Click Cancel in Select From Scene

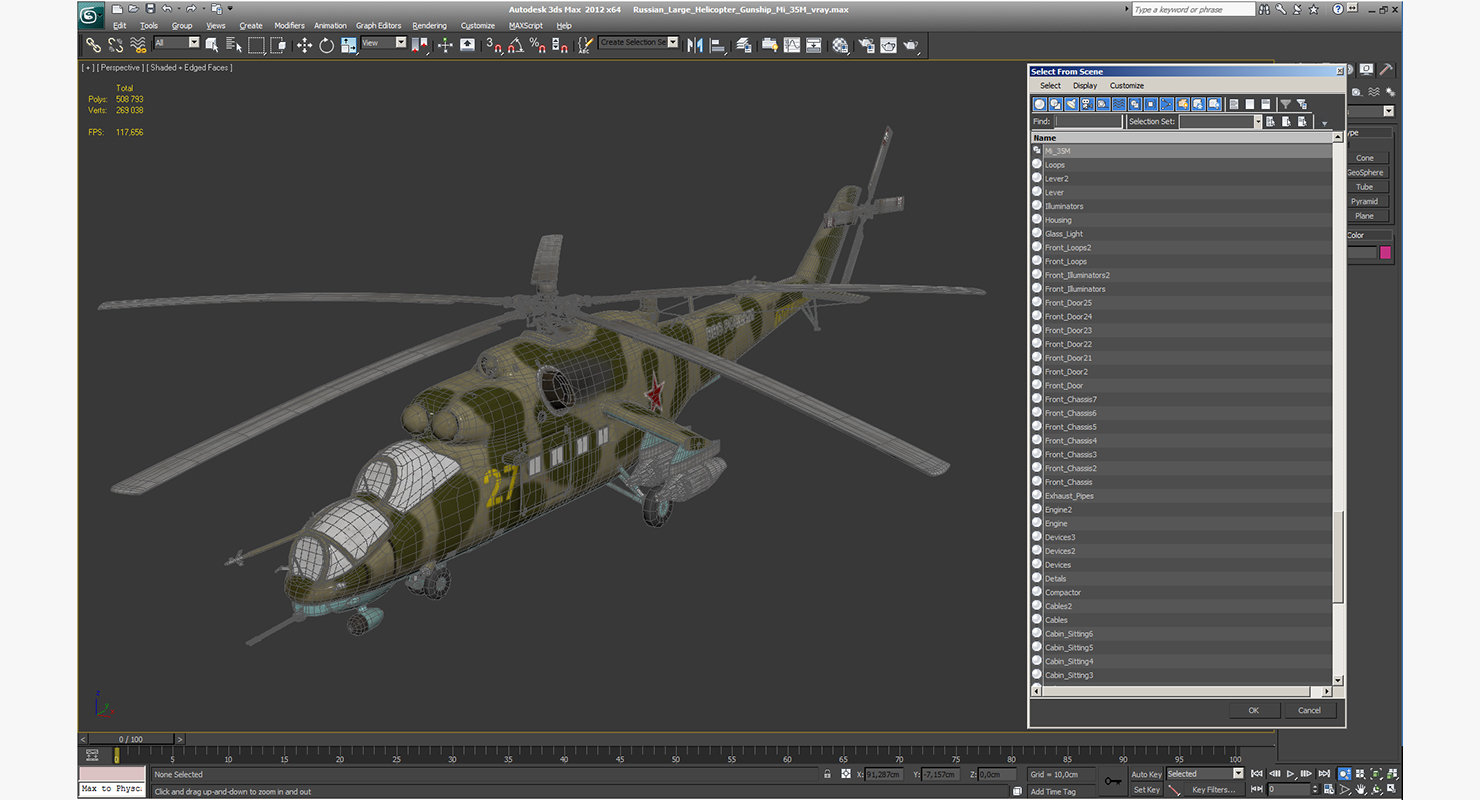pos(1309,710)
